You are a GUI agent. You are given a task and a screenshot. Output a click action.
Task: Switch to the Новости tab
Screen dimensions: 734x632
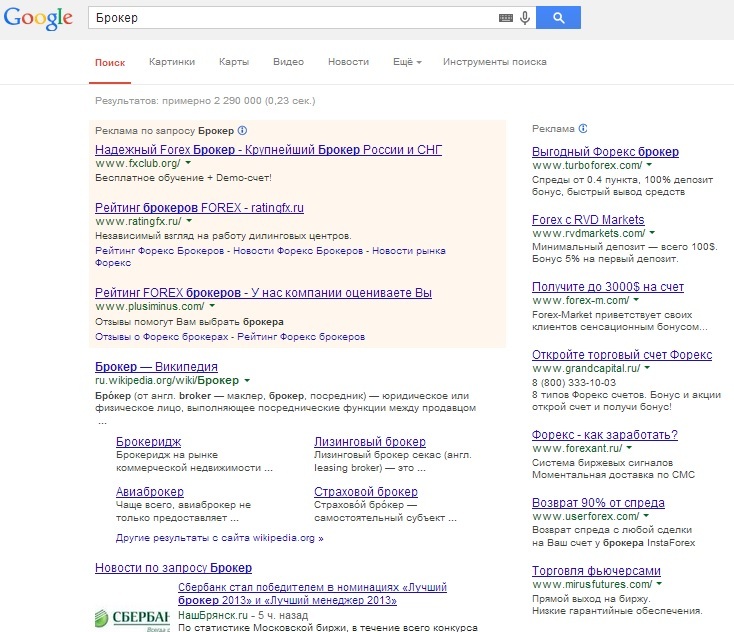[x=348, y=62]
